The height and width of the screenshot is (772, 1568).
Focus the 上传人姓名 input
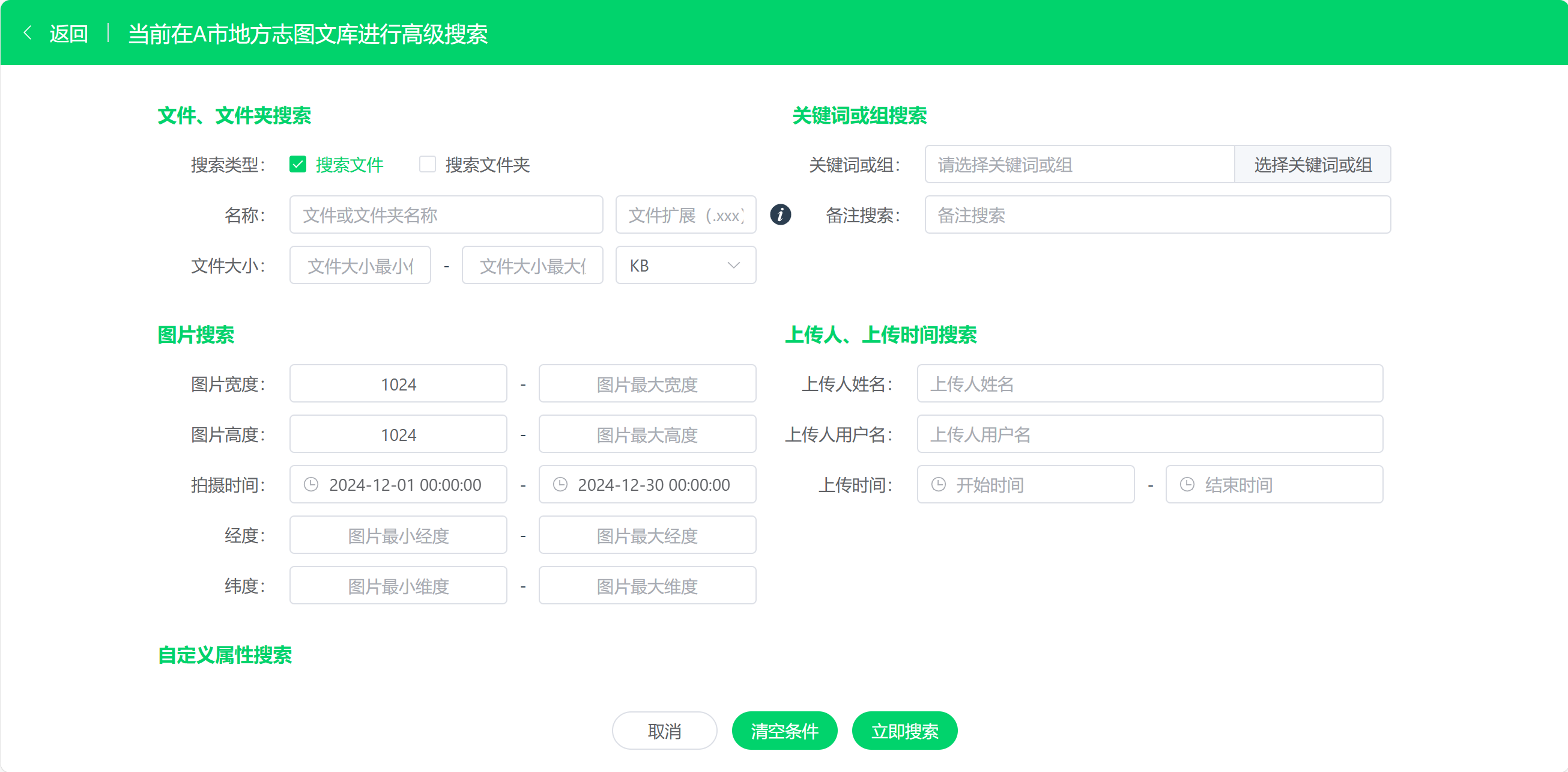click(1150, 383)
